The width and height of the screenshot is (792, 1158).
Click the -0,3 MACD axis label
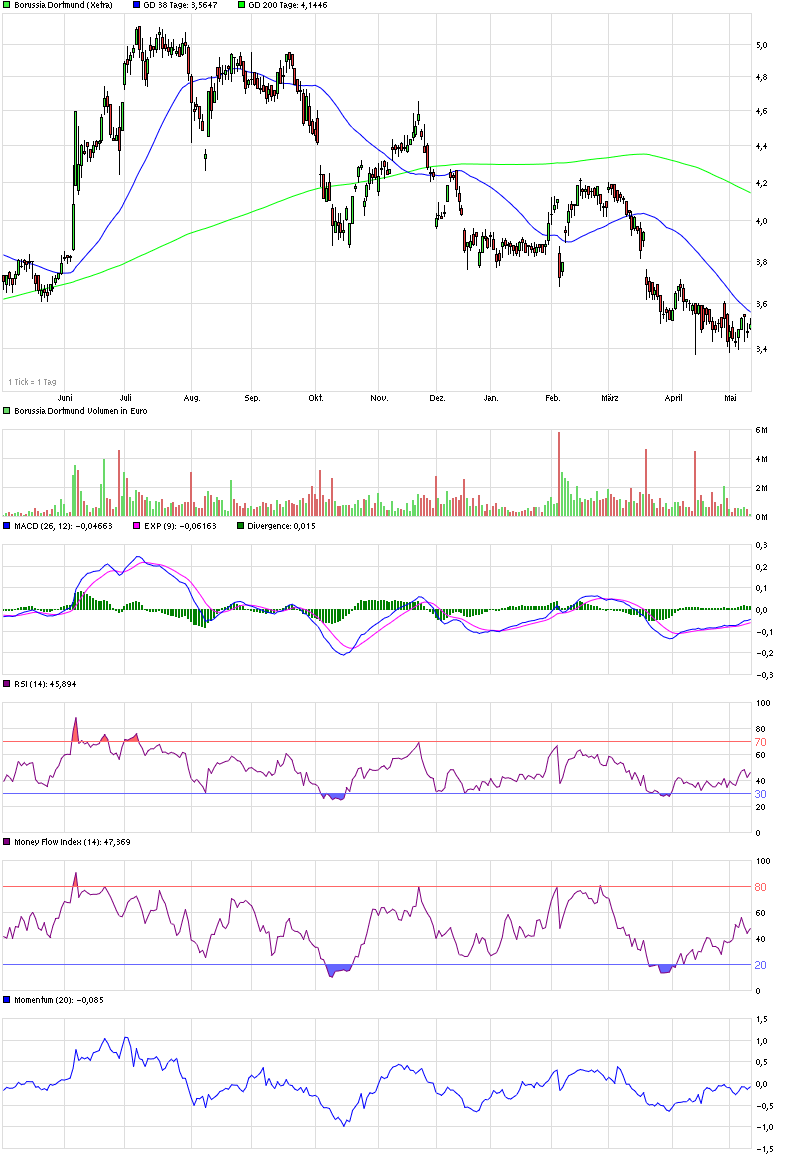point(764,675)
